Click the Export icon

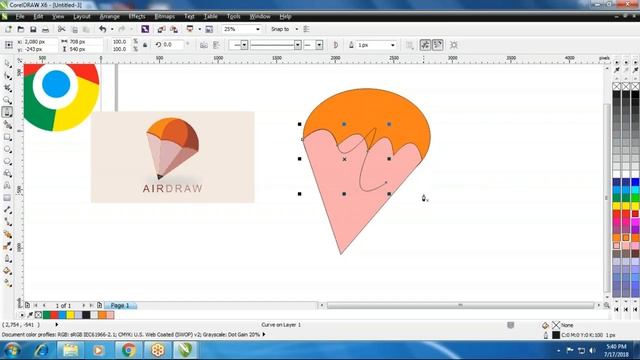(174, 29)
